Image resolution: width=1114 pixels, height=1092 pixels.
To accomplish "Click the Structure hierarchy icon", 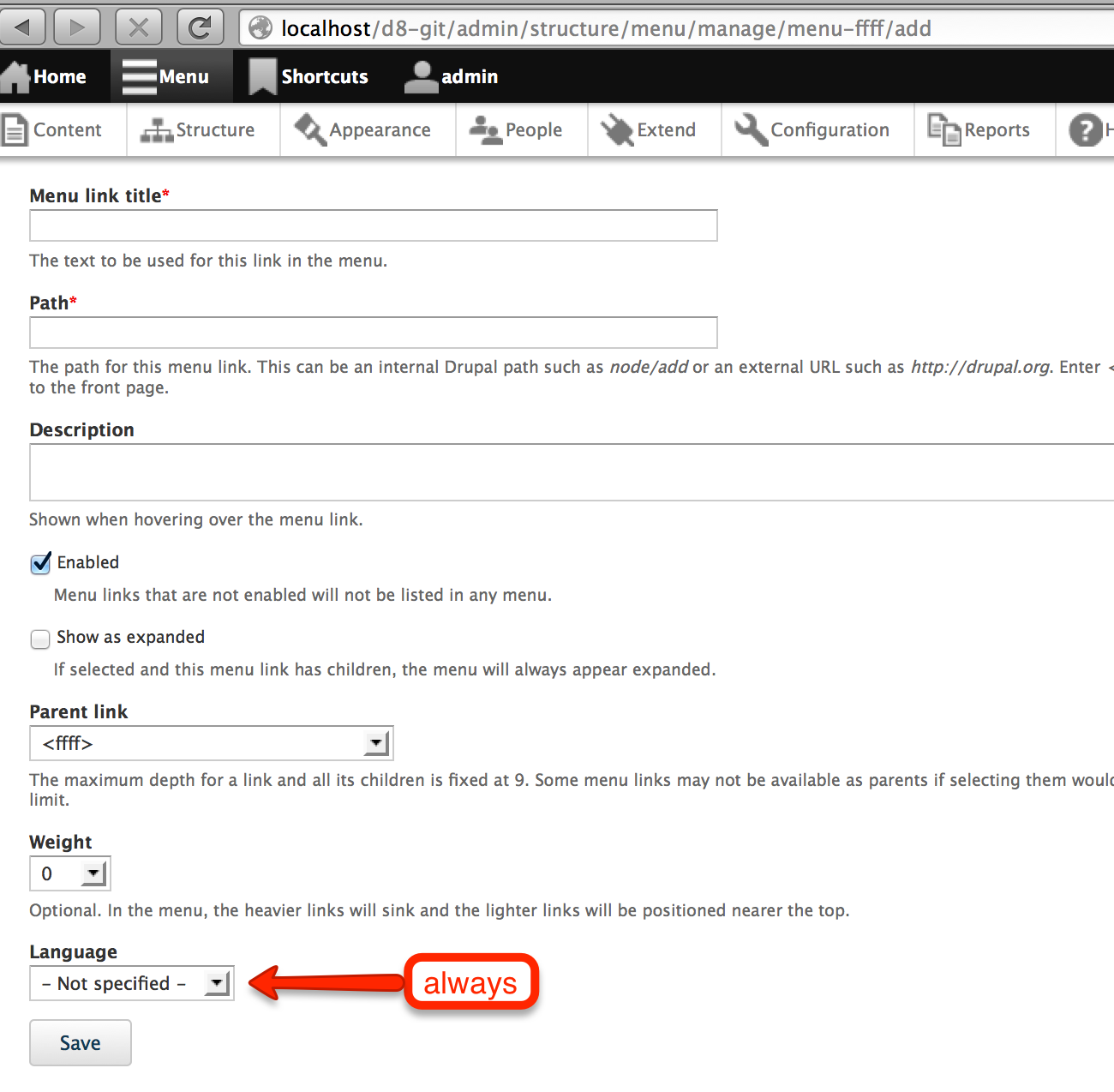I will [157, 130].
